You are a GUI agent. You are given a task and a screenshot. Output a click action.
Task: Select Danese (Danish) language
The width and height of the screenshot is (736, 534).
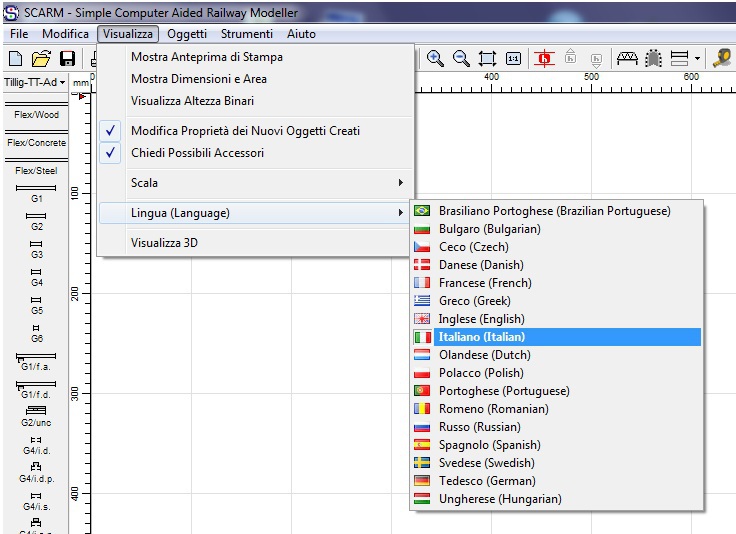[x=557, y=265]
